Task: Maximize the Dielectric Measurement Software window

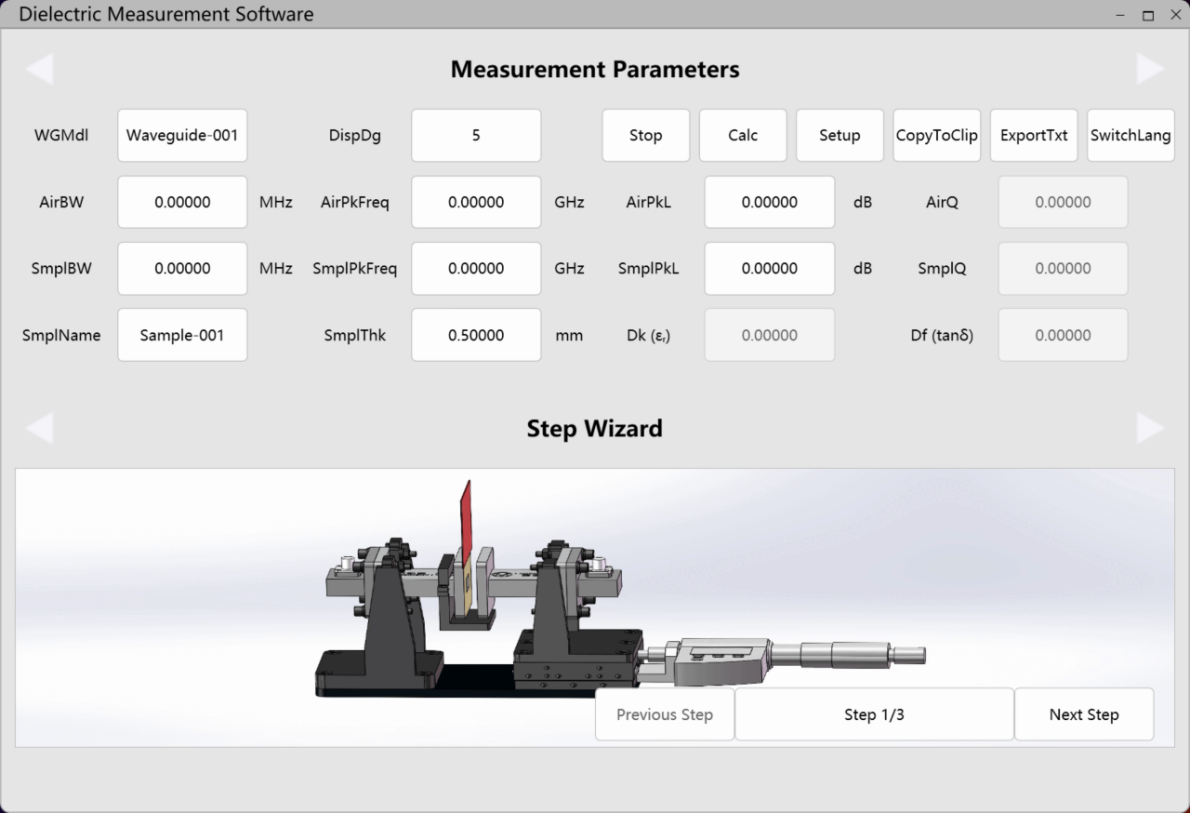Action: point(1148,14)
